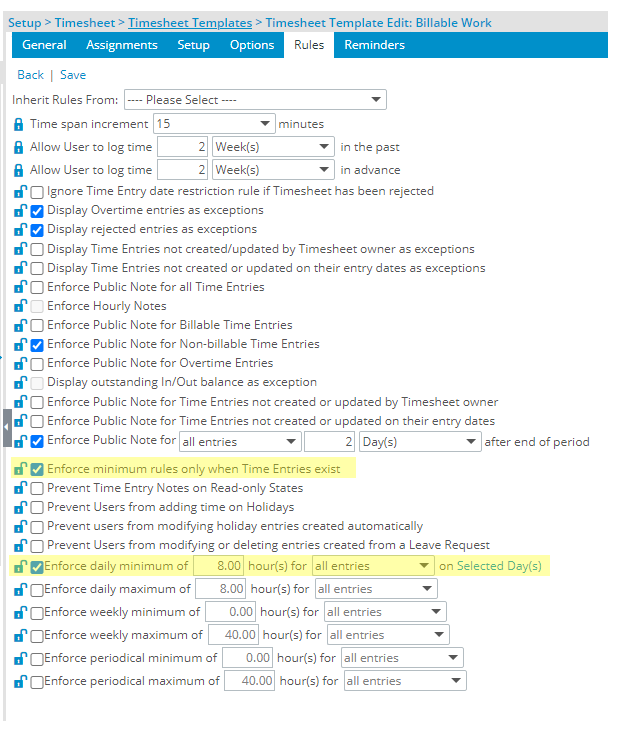Open Time span increment minutes dropdown
The height and width of the screenshot is (733, 620).
click(x=214, y=124)
